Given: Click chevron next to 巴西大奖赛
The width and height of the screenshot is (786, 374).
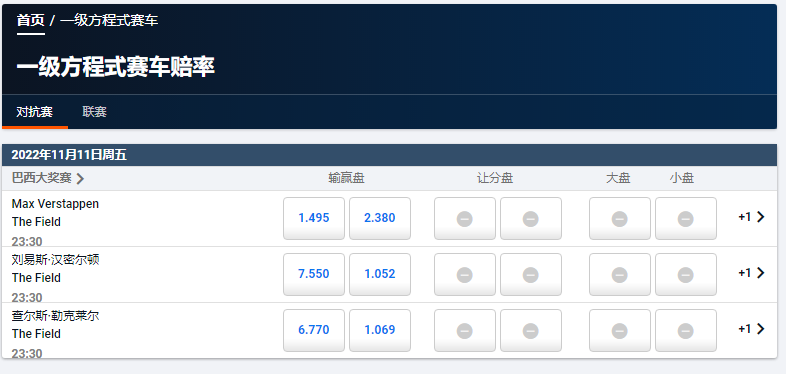Looking at the screenshot, I should tap(80, 178).
